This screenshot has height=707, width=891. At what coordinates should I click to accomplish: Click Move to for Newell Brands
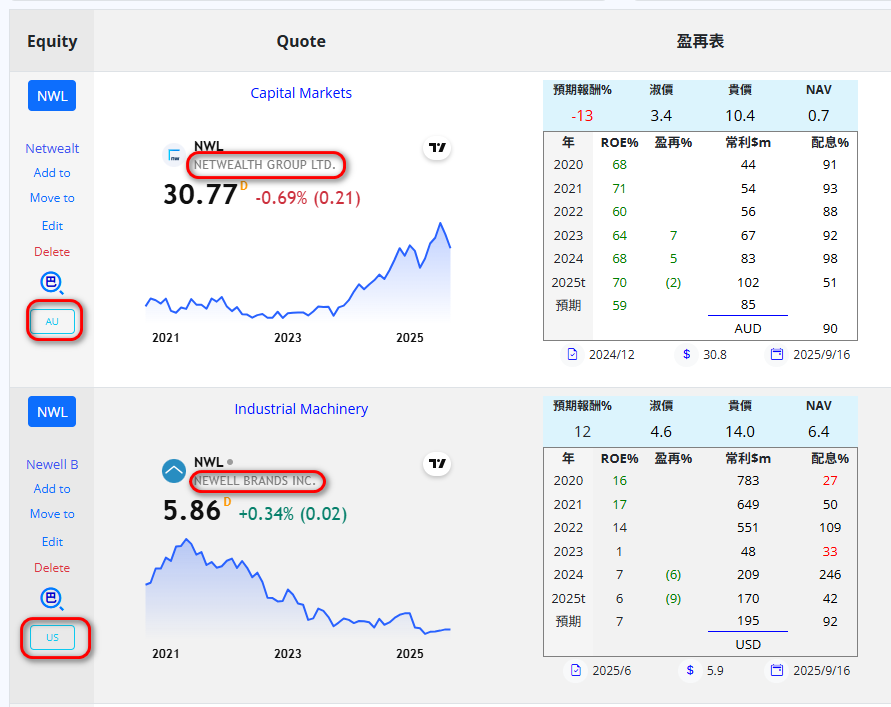click(x=52, y=514)
